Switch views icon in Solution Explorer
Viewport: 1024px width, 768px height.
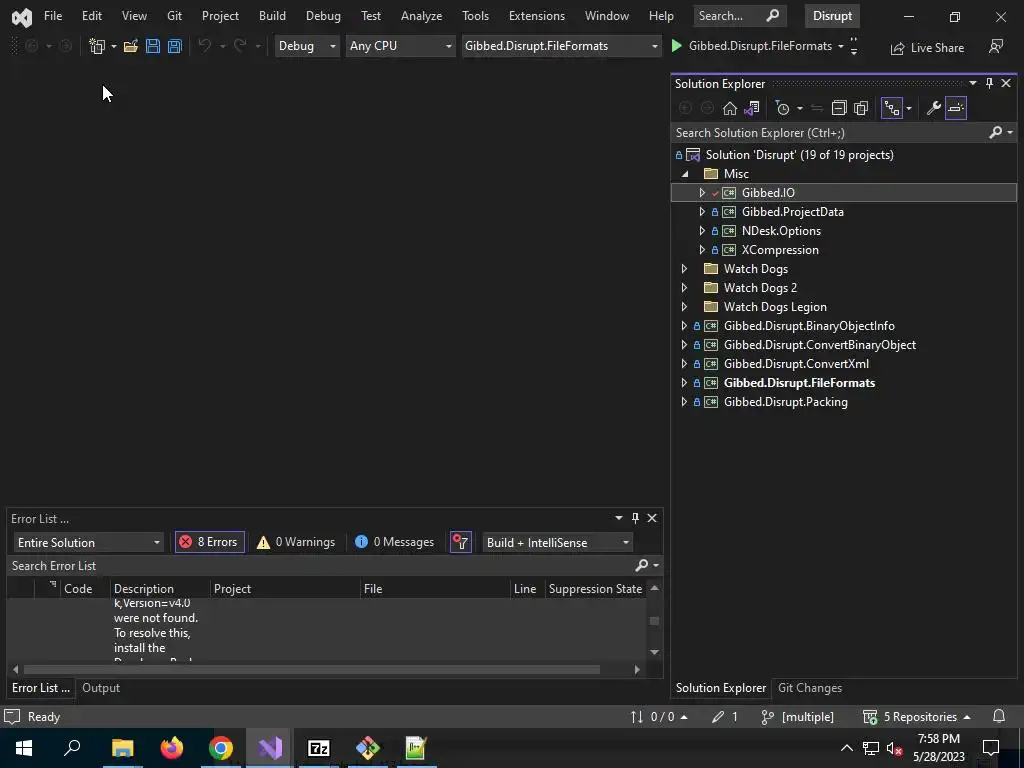click(x=752, y=108)
